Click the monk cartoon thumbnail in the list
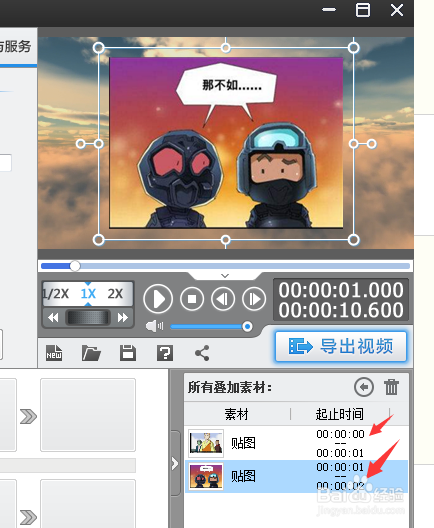The image size is (434, 528). click(x=206, y=443)
